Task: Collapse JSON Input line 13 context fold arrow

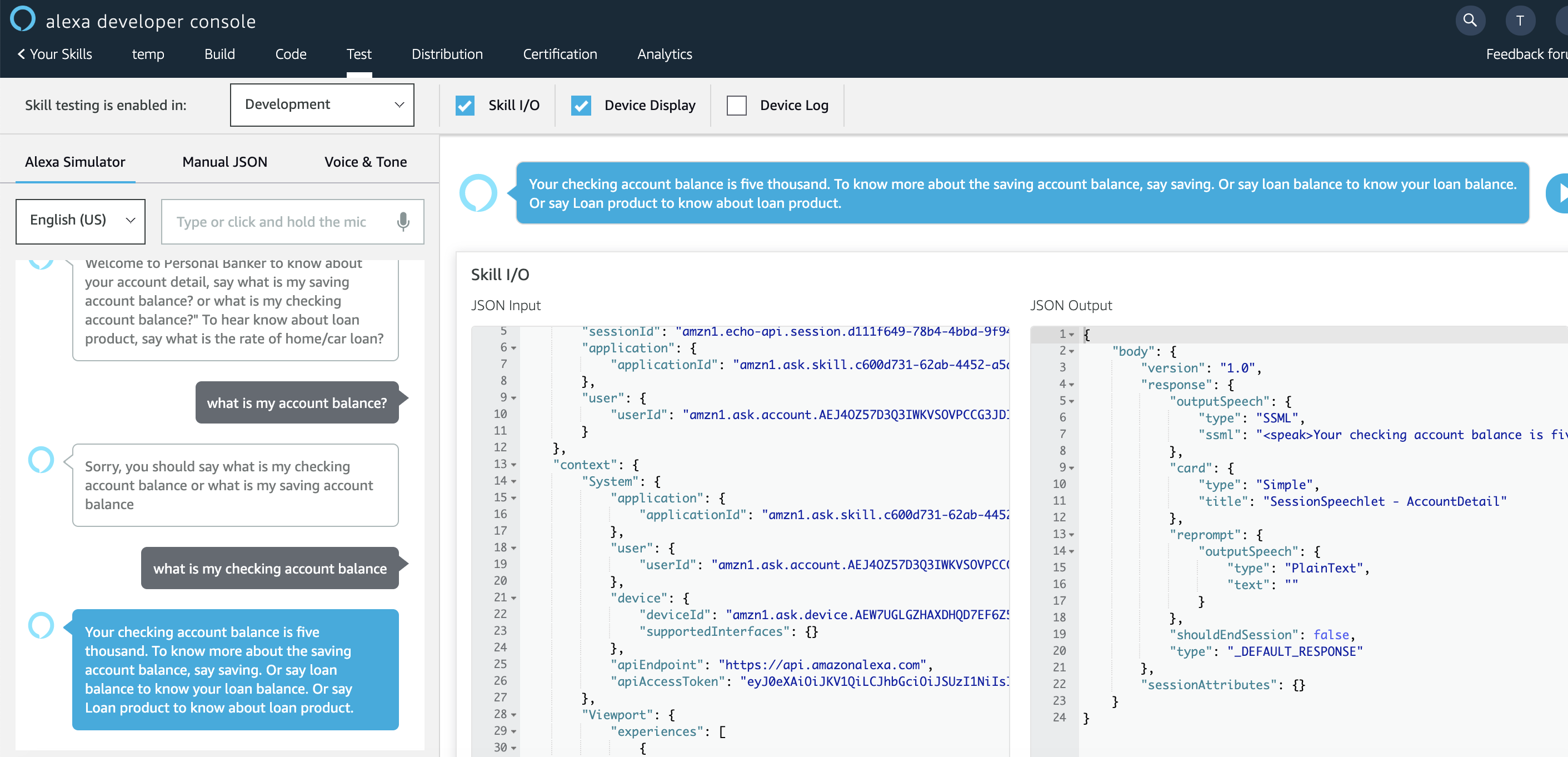Action: tap(514, 465)
